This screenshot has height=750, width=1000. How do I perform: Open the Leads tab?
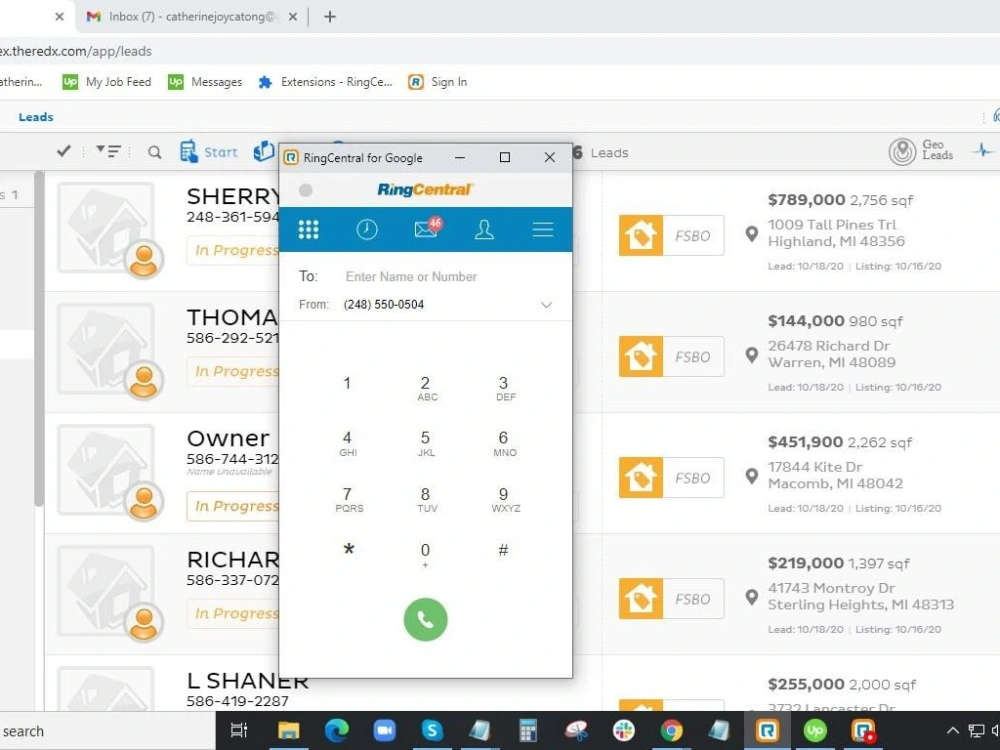[36, 117]
